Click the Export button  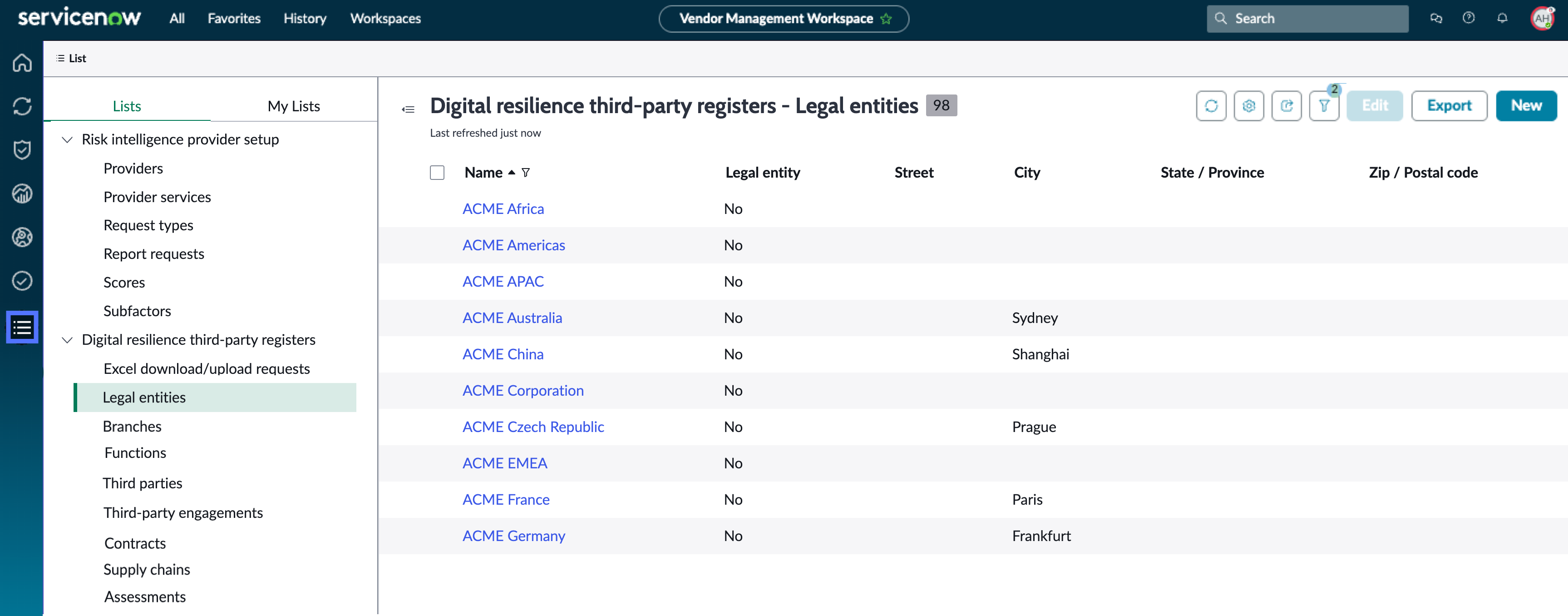[1449, 106]
